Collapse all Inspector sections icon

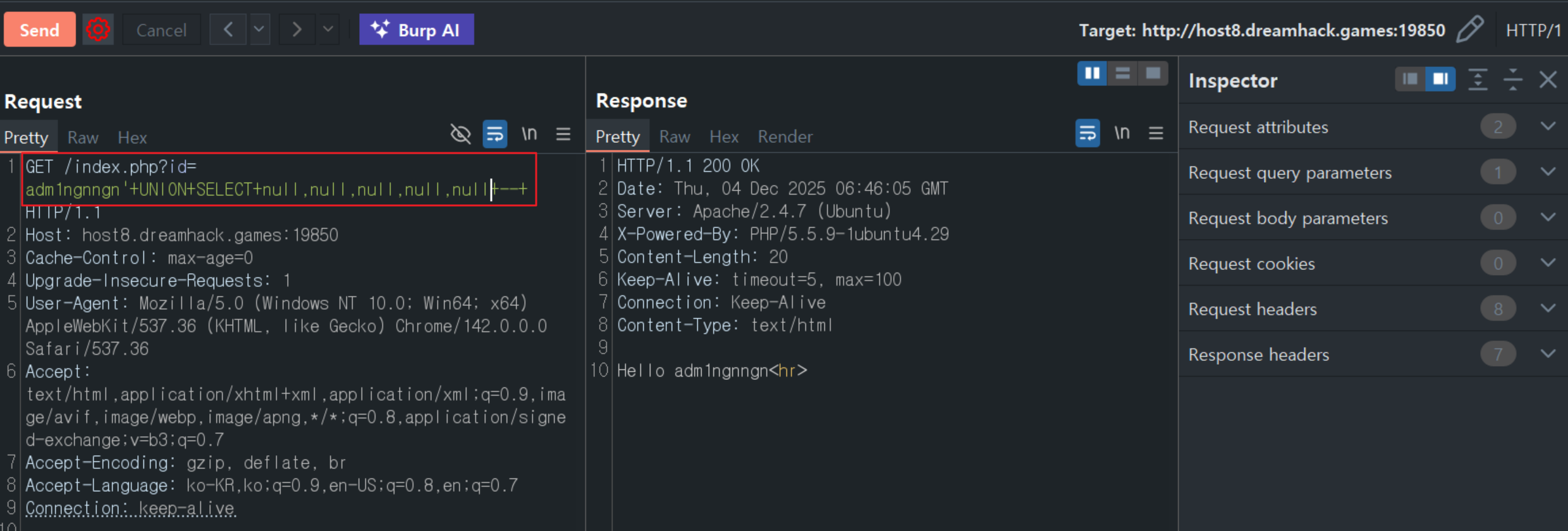1513,80
